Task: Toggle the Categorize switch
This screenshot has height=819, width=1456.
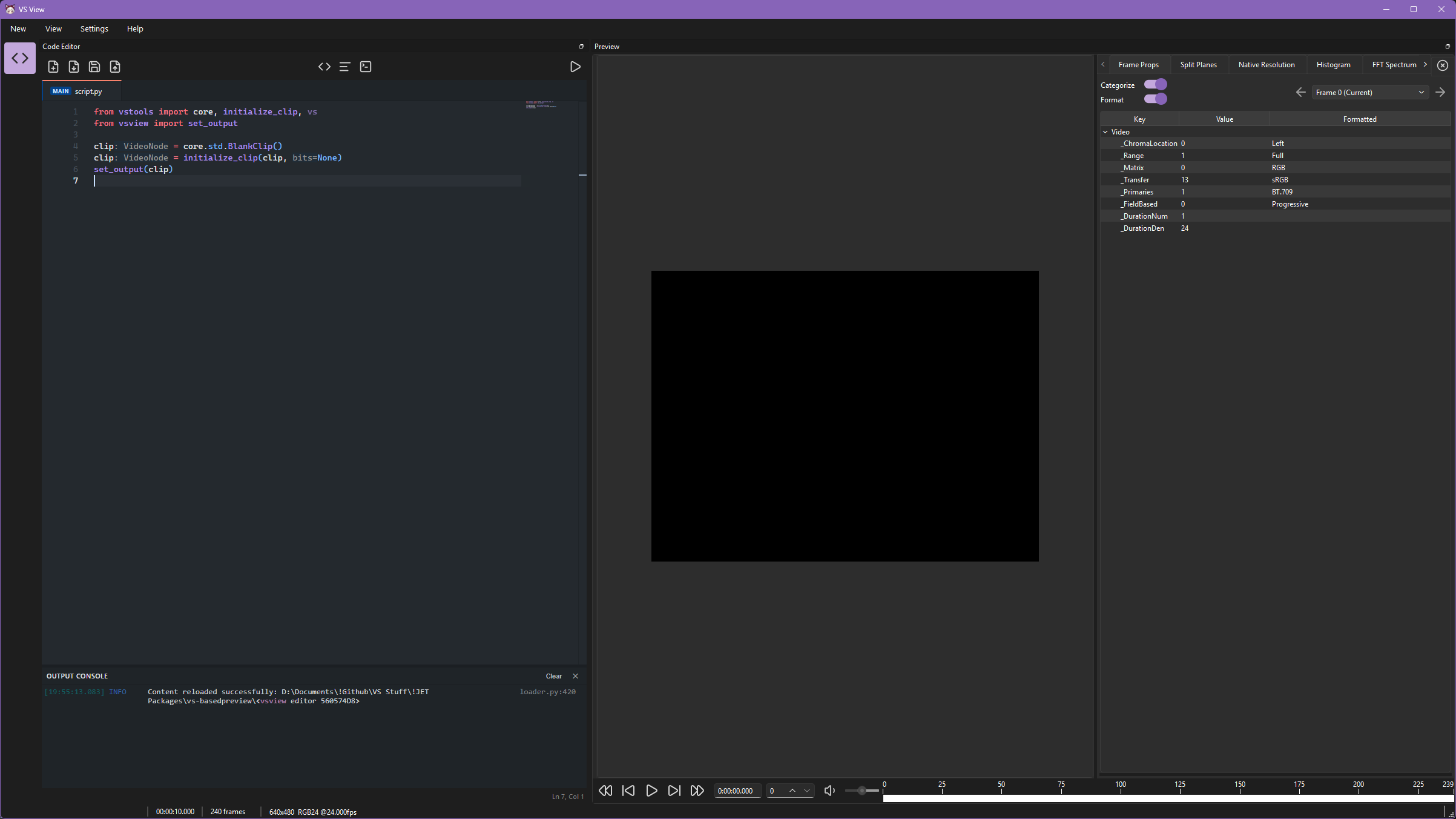Action: (1155, 85)
